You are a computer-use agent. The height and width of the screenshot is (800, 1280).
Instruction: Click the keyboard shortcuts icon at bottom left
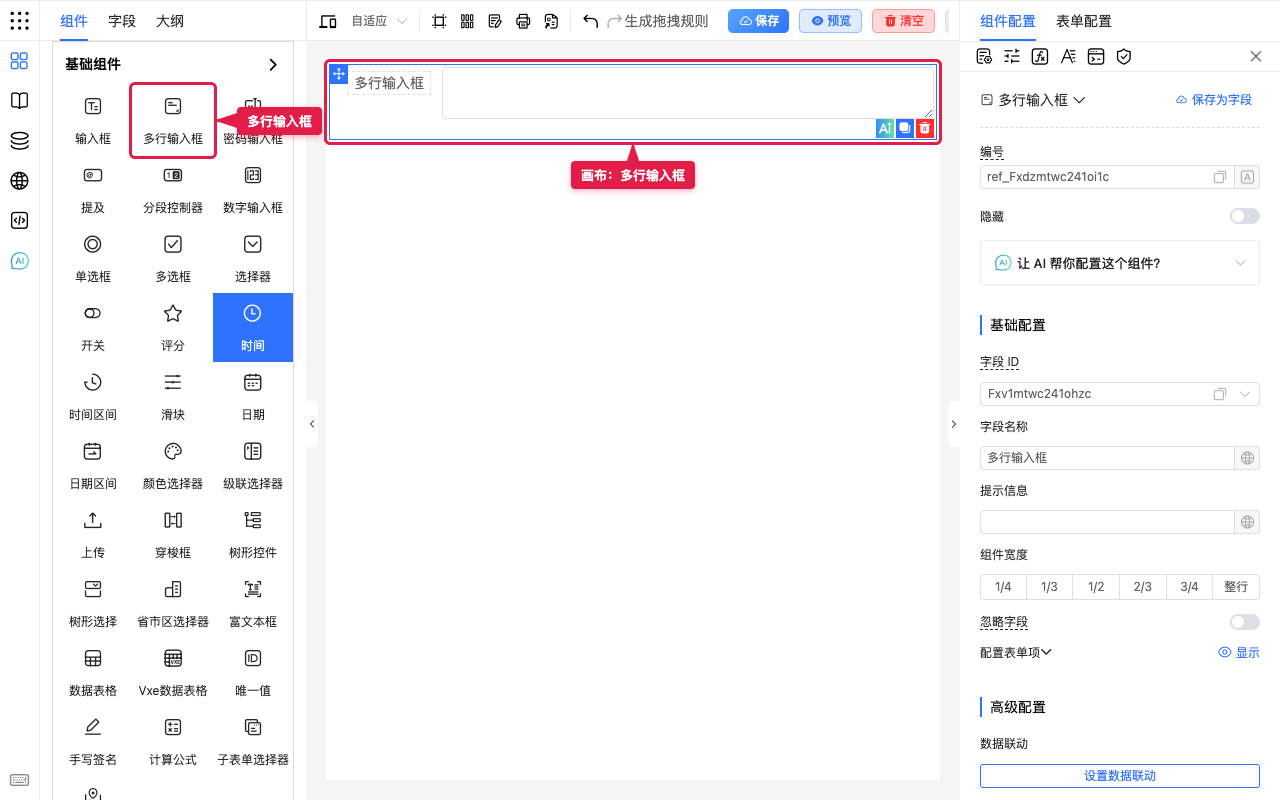(19, 780)
